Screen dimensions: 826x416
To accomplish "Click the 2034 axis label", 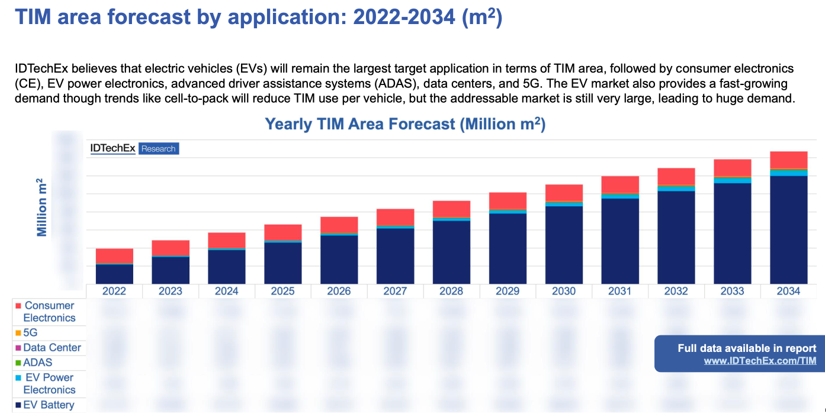I will 789,291.
